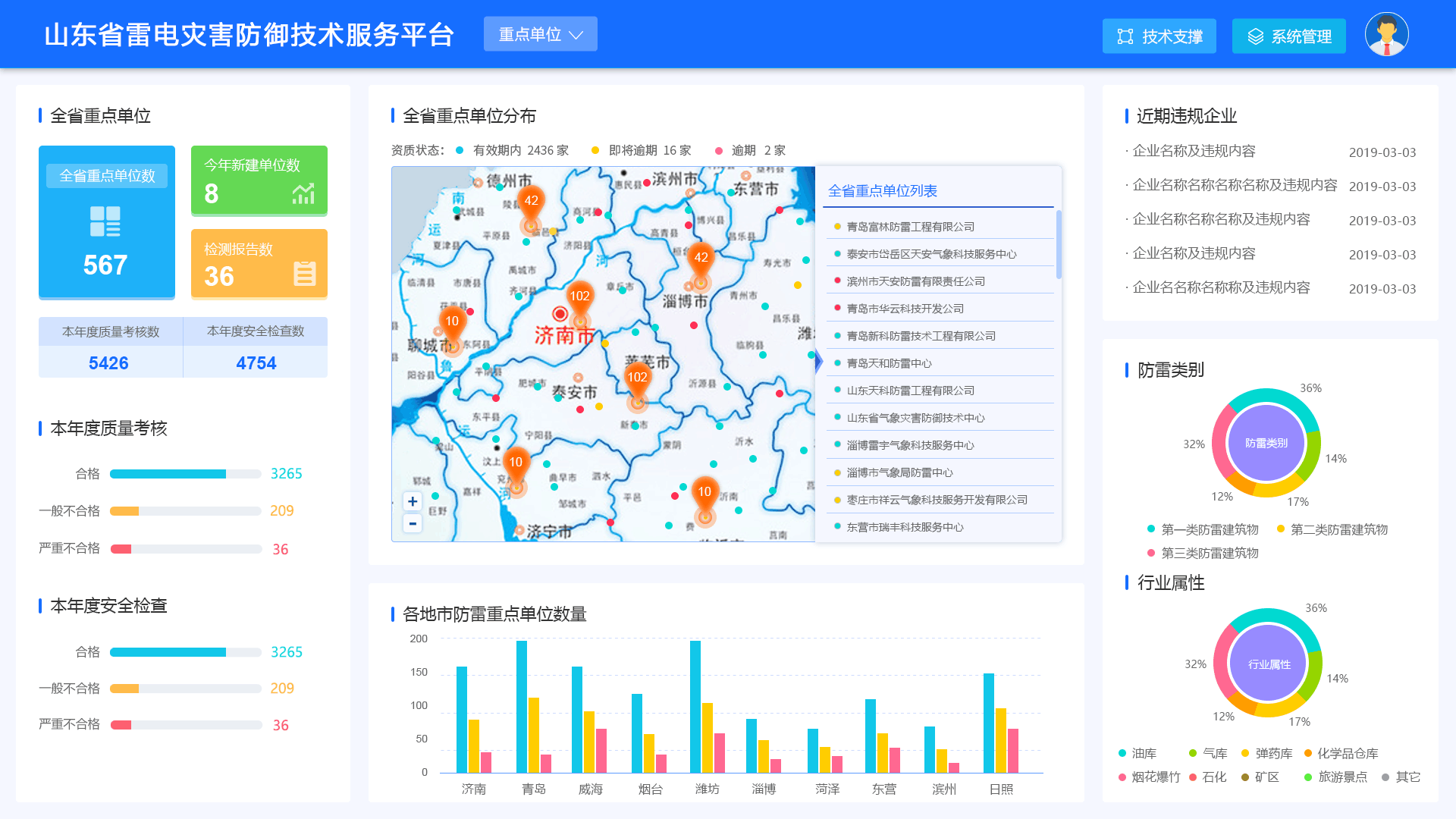Click the user avatar icon
Viewport: 1456px width, 819px height.
pyautogui.click(x=1386, y=35)
